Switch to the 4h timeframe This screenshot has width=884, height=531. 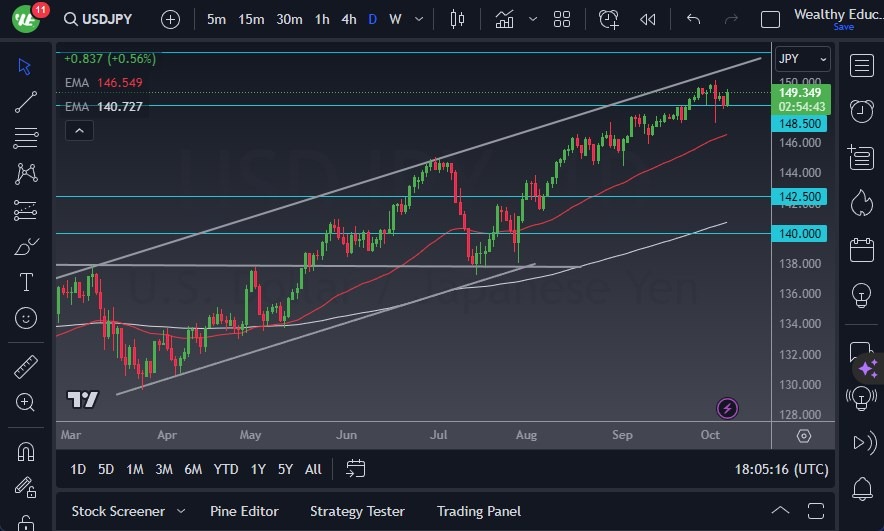click(348, 19)
